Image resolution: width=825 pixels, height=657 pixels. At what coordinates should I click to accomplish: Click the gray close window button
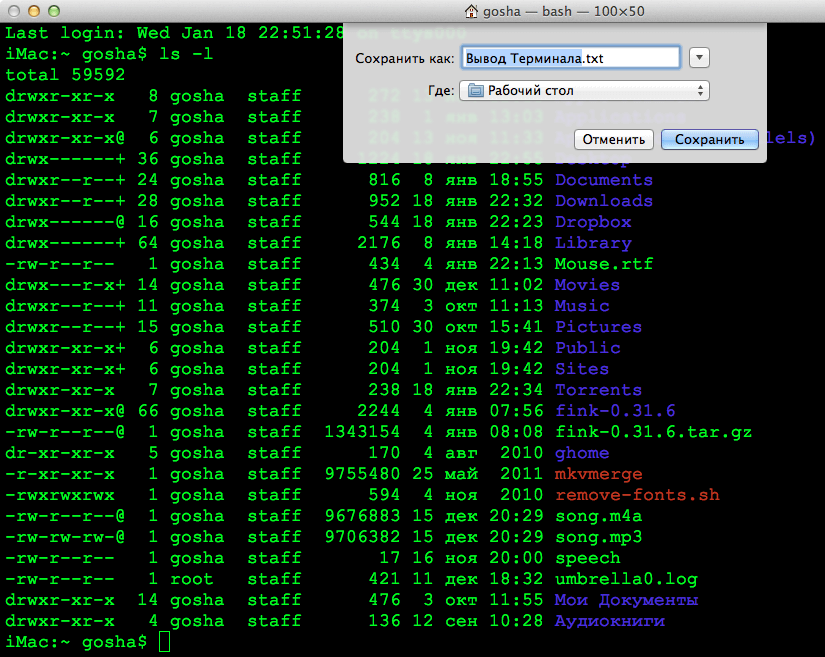coord(14,11)
